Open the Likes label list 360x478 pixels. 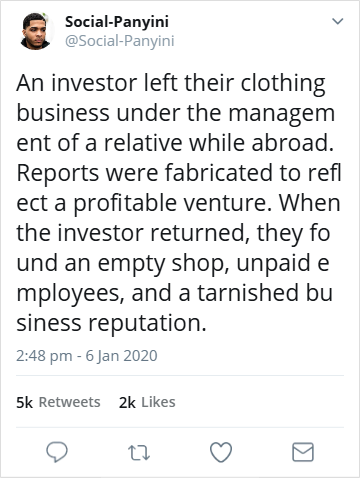tap(158, 402)
